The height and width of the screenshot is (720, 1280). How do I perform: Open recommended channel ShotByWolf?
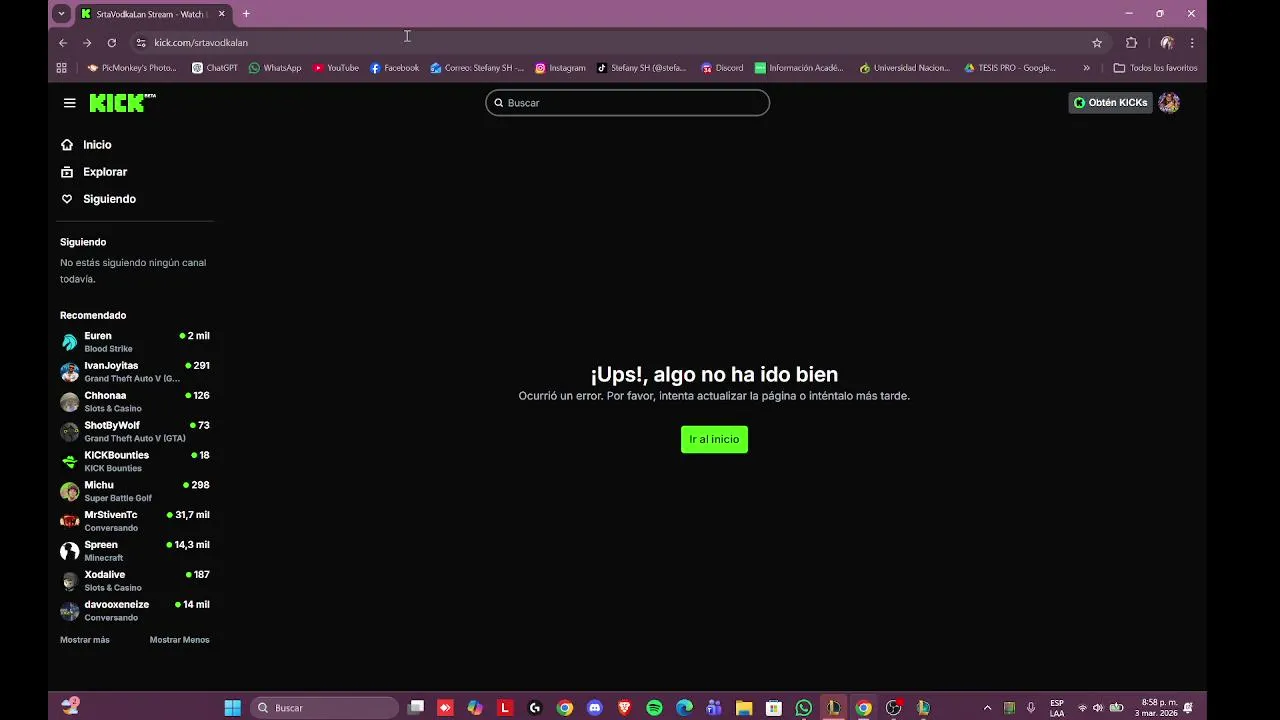pos(135,432)
